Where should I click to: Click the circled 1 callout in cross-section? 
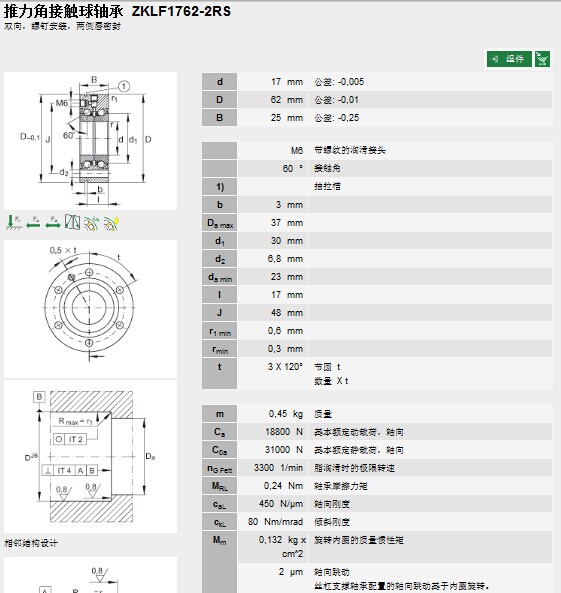click(124, 87)
